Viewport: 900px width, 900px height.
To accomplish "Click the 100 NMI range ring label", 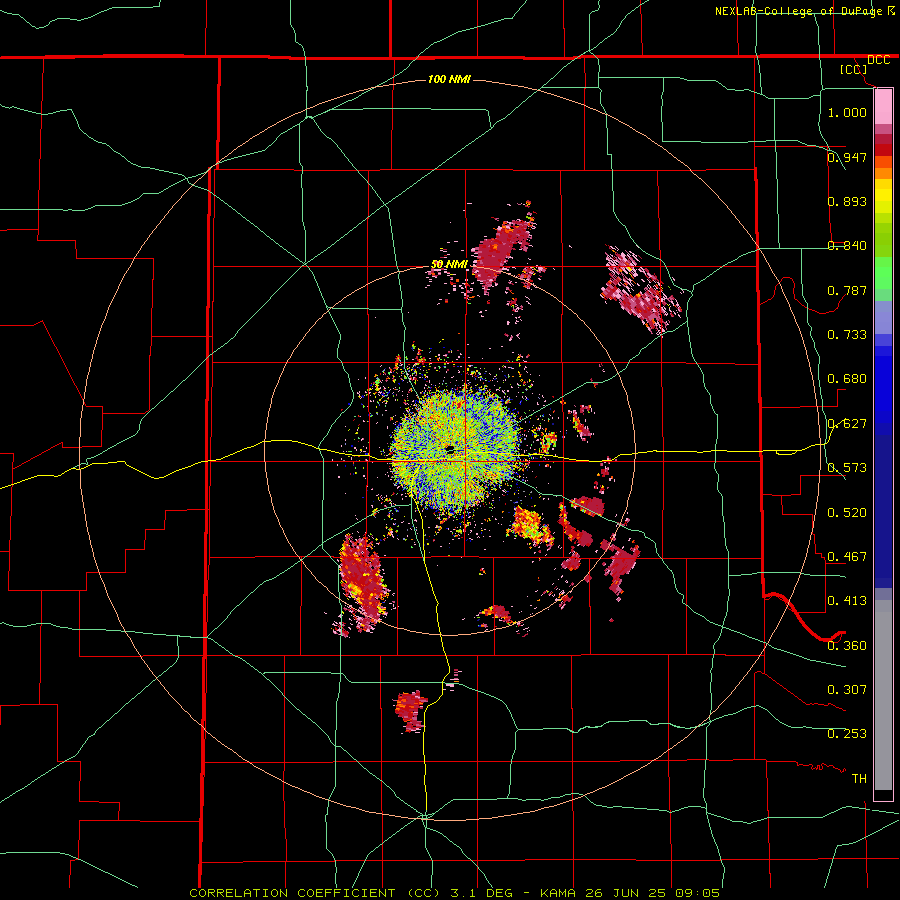I will click(x=449, y=79).
